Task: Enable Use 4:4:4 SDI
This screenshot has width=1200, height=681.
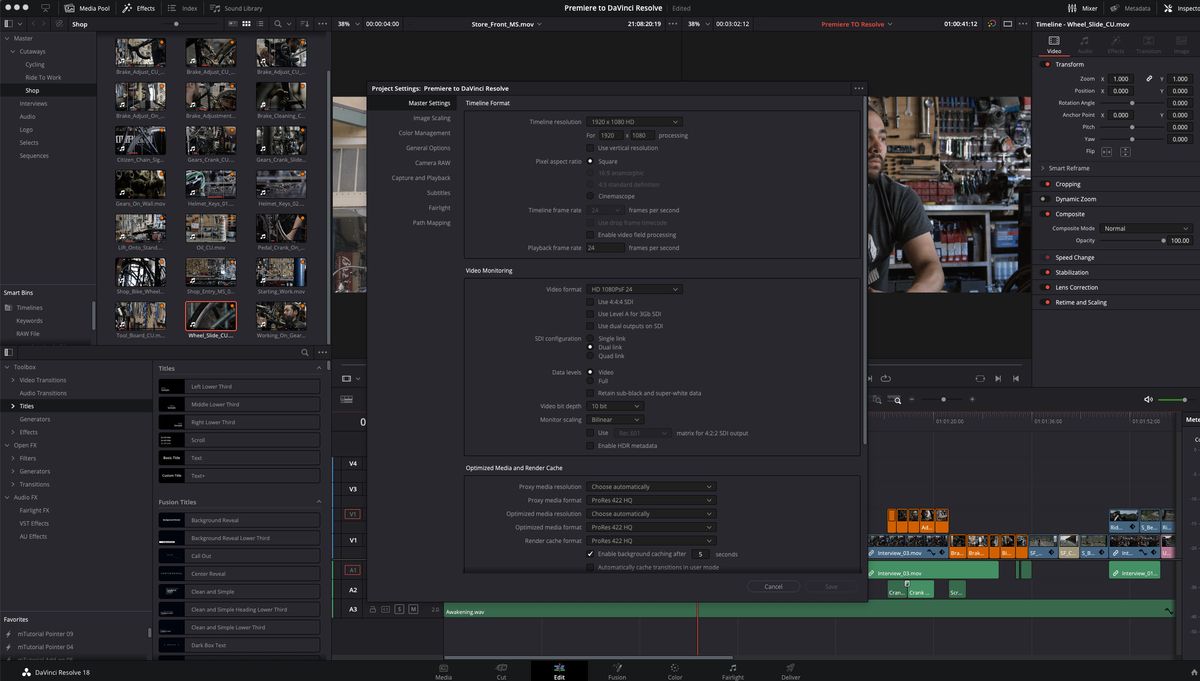Action: coord(590,301)
